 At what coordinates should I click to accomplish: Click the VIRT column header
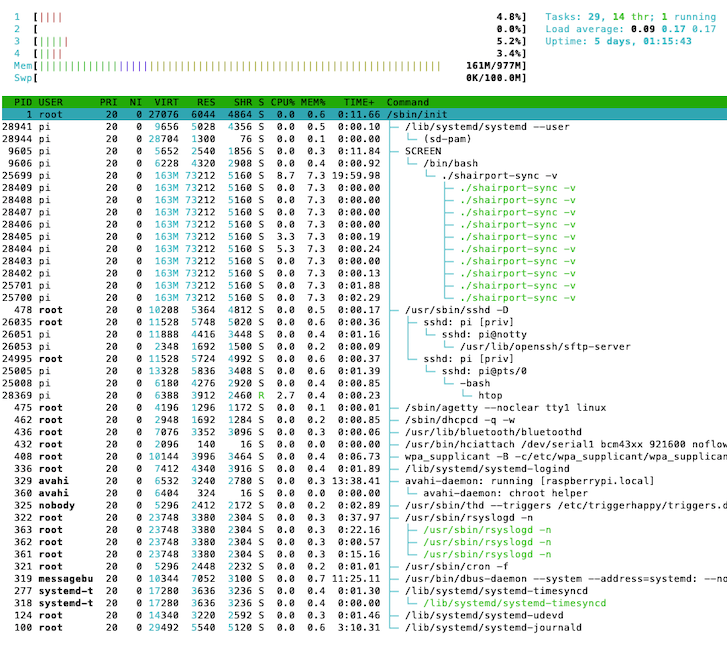pos(166,102)
